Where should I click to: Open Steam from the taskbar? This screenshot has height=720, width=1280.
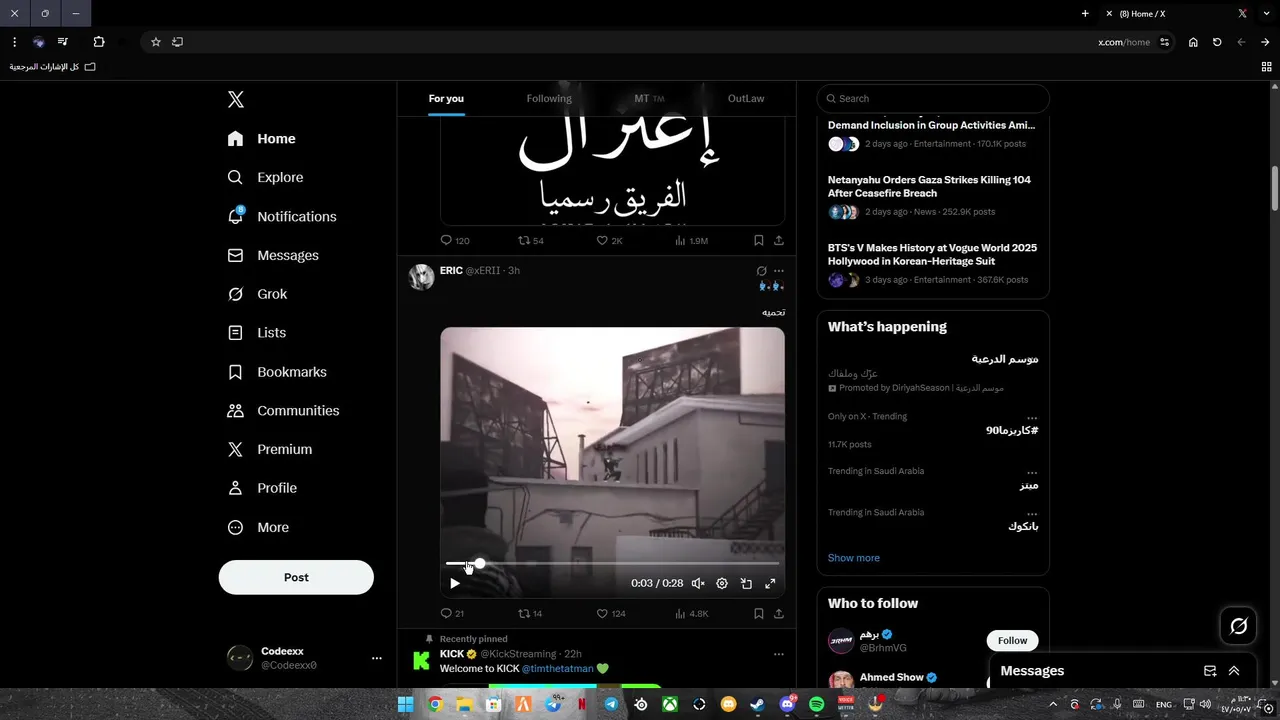[758, 705]
